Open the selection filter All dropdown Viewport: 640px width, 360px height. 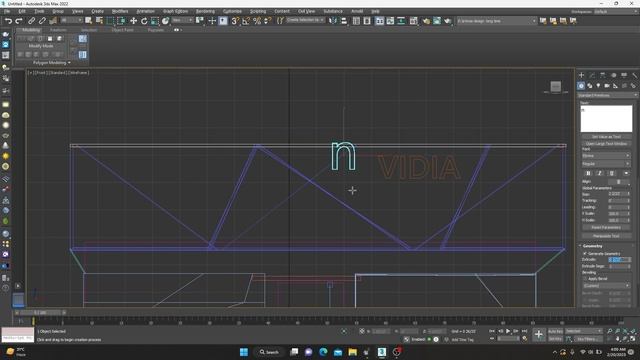(71, 20)
